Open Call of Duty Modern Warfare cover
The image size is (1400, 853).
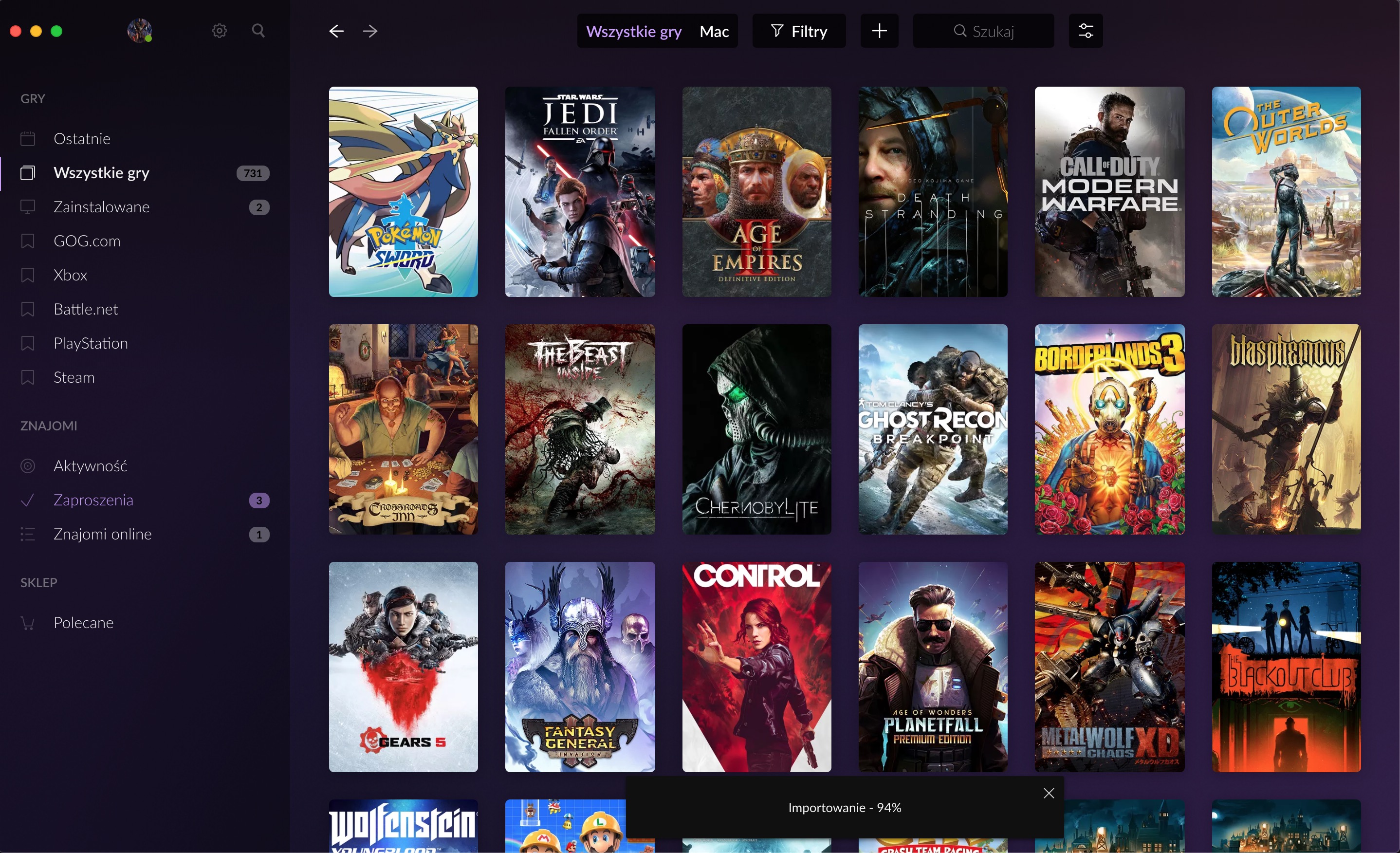[1109, 191]
